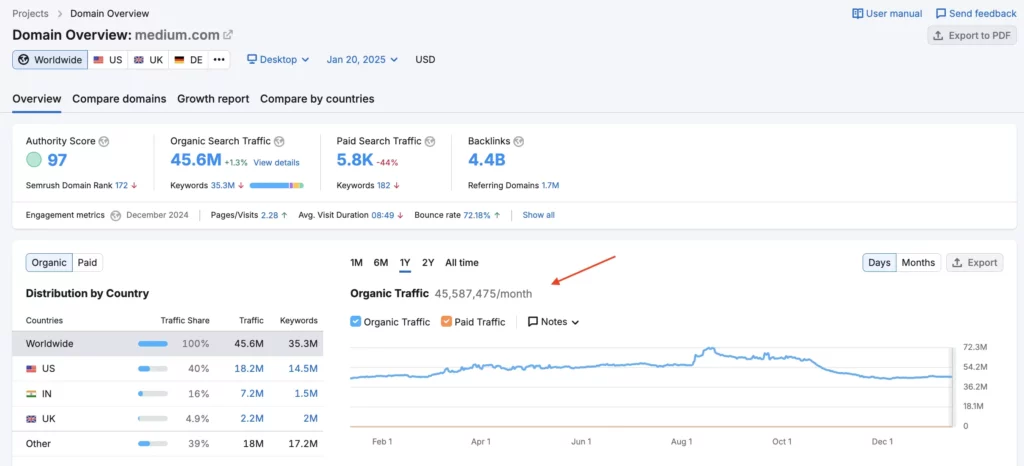Click the Backlinks info icon
Viewport: 1024px width, 466px height.
pos(519,141)
